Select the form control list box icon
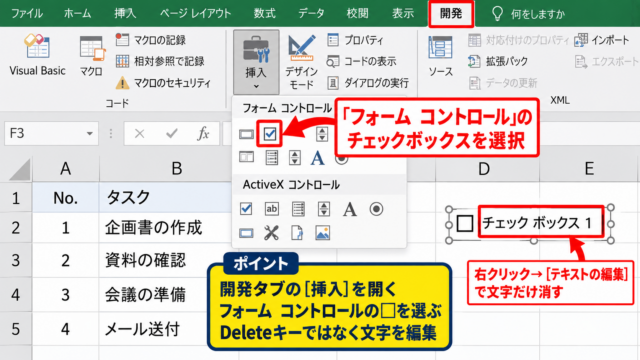The height and width of the screenshot is (360, 640). [271, 158]
